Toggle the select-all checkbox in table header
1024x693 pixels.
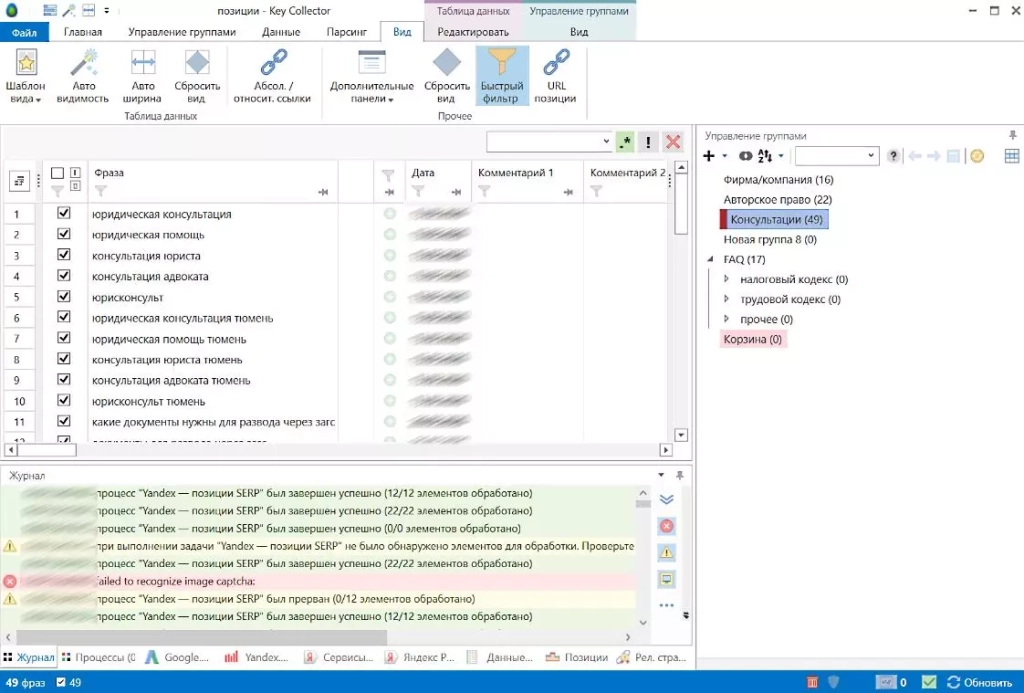(x=57, y=173)
